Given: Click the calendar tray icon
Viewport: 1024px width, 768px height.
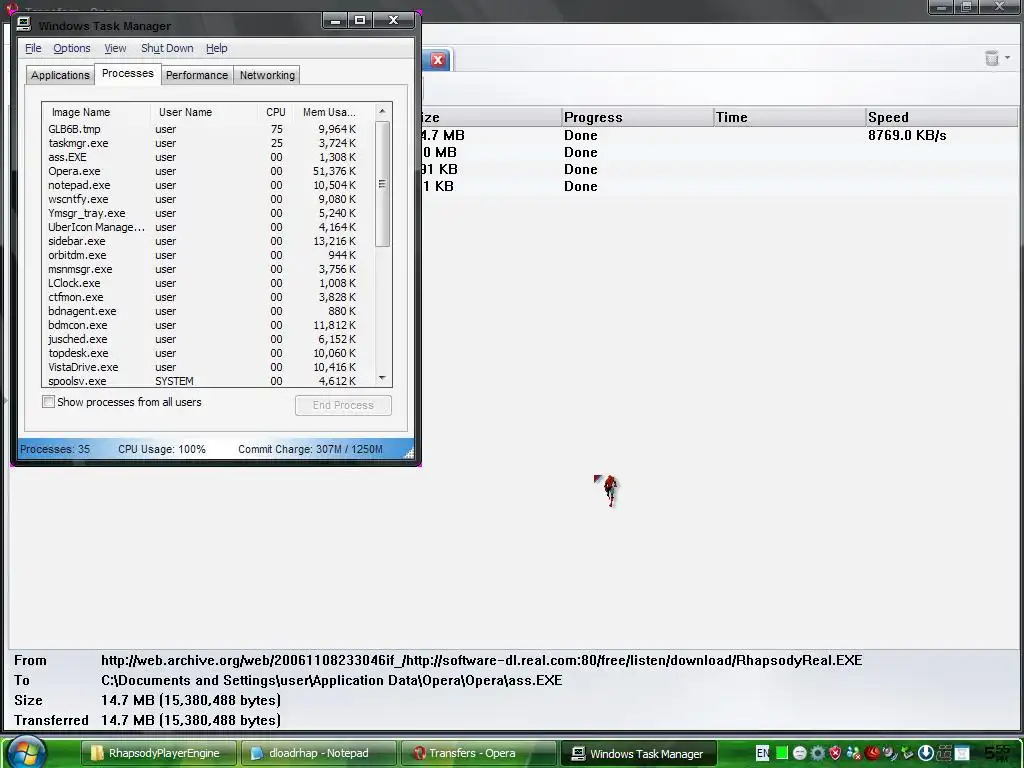Looking at the screenshot, I should tap(961, 753).
